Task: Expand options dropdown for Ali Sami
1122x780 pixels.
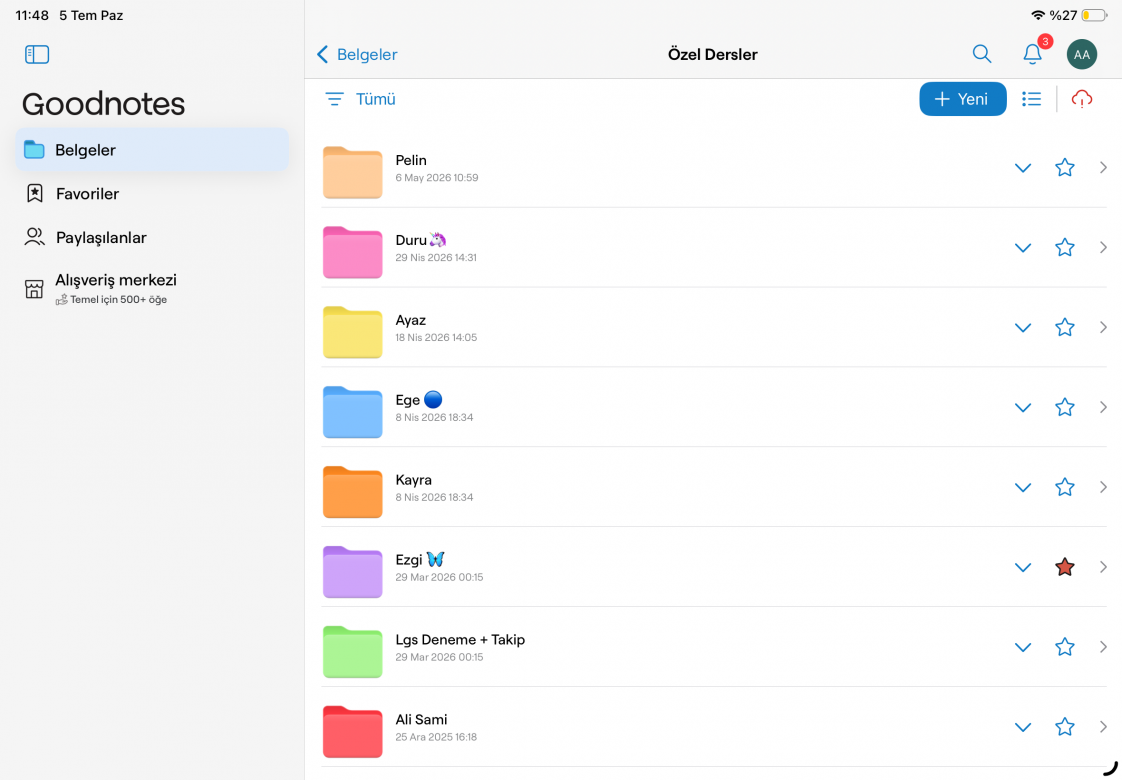Action: (x=1023, y=728)
